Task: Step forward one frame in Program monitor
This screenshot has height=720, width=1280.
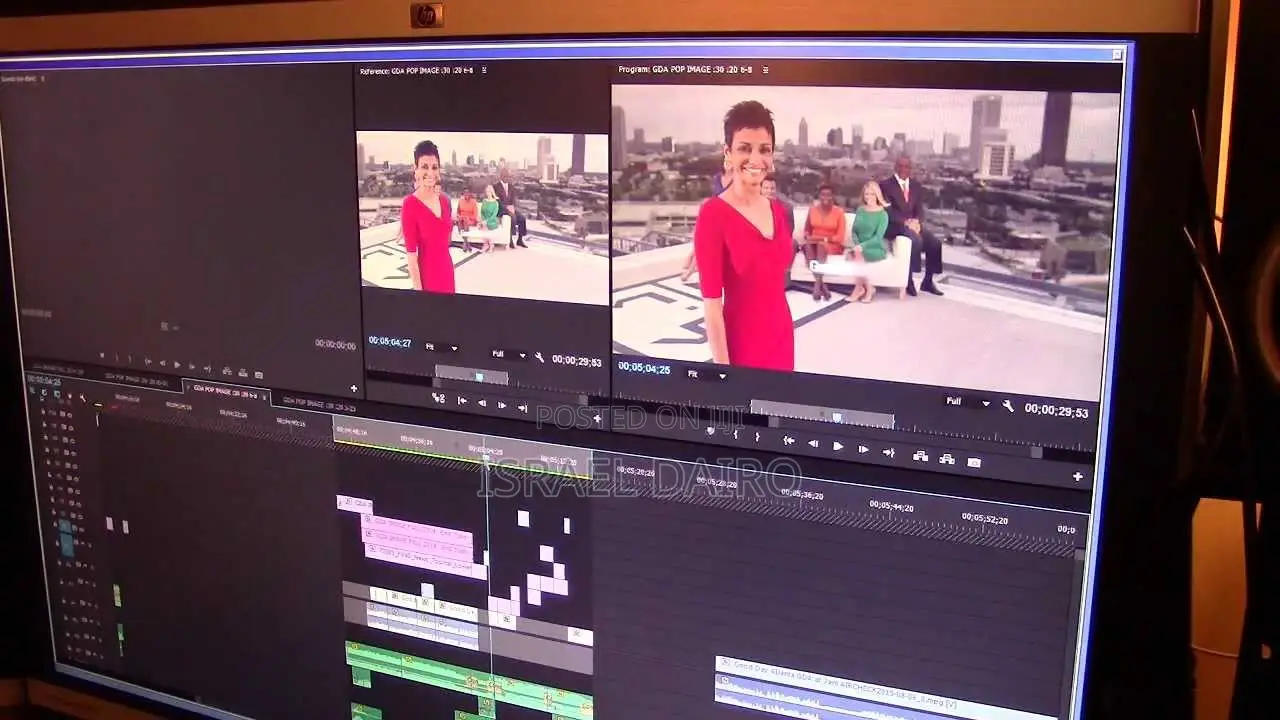Action: (863, 449)
